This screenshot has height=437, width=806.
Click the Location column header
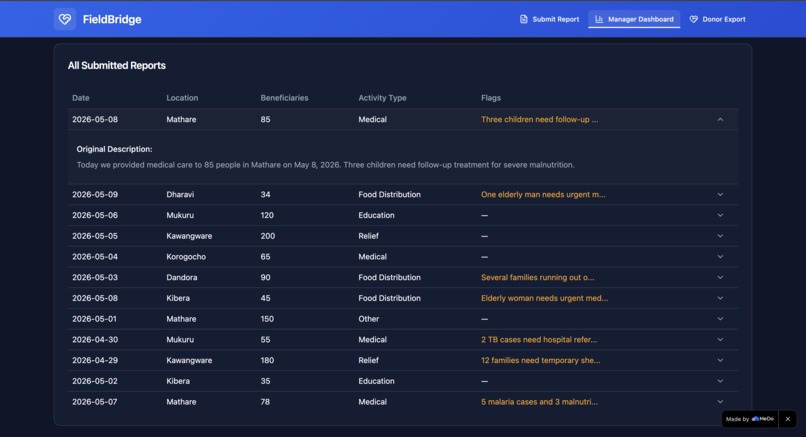pos(182,98)
